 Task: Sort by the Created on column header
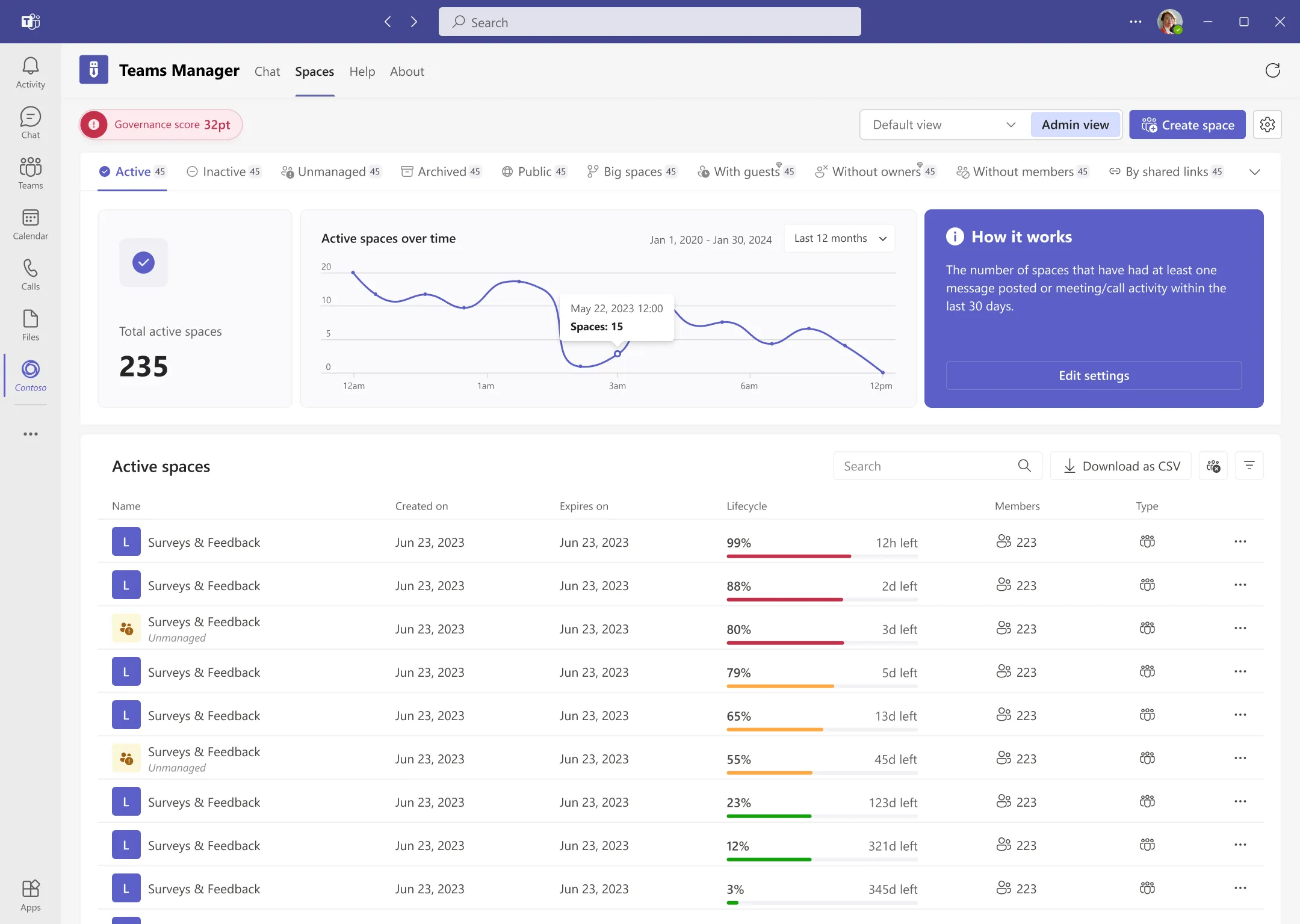click(421, 506)
